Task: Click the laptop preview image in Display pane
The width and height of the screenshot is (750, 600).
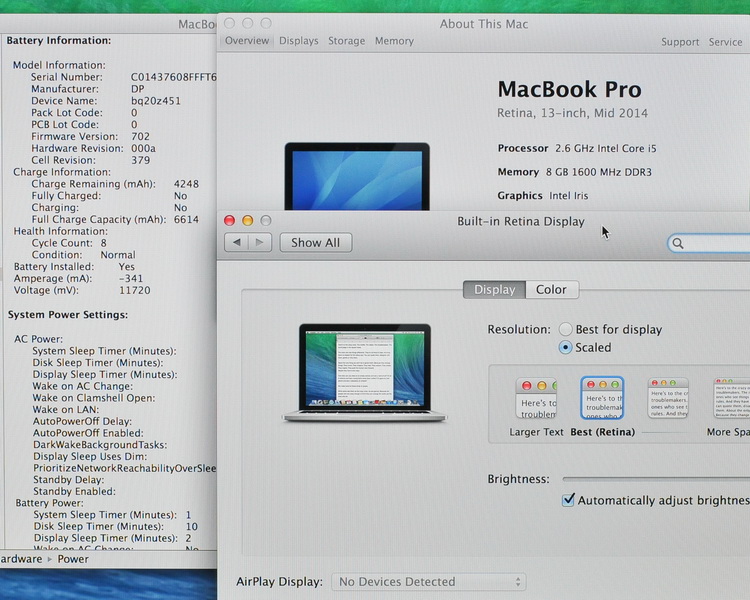Action: point(364,373)
